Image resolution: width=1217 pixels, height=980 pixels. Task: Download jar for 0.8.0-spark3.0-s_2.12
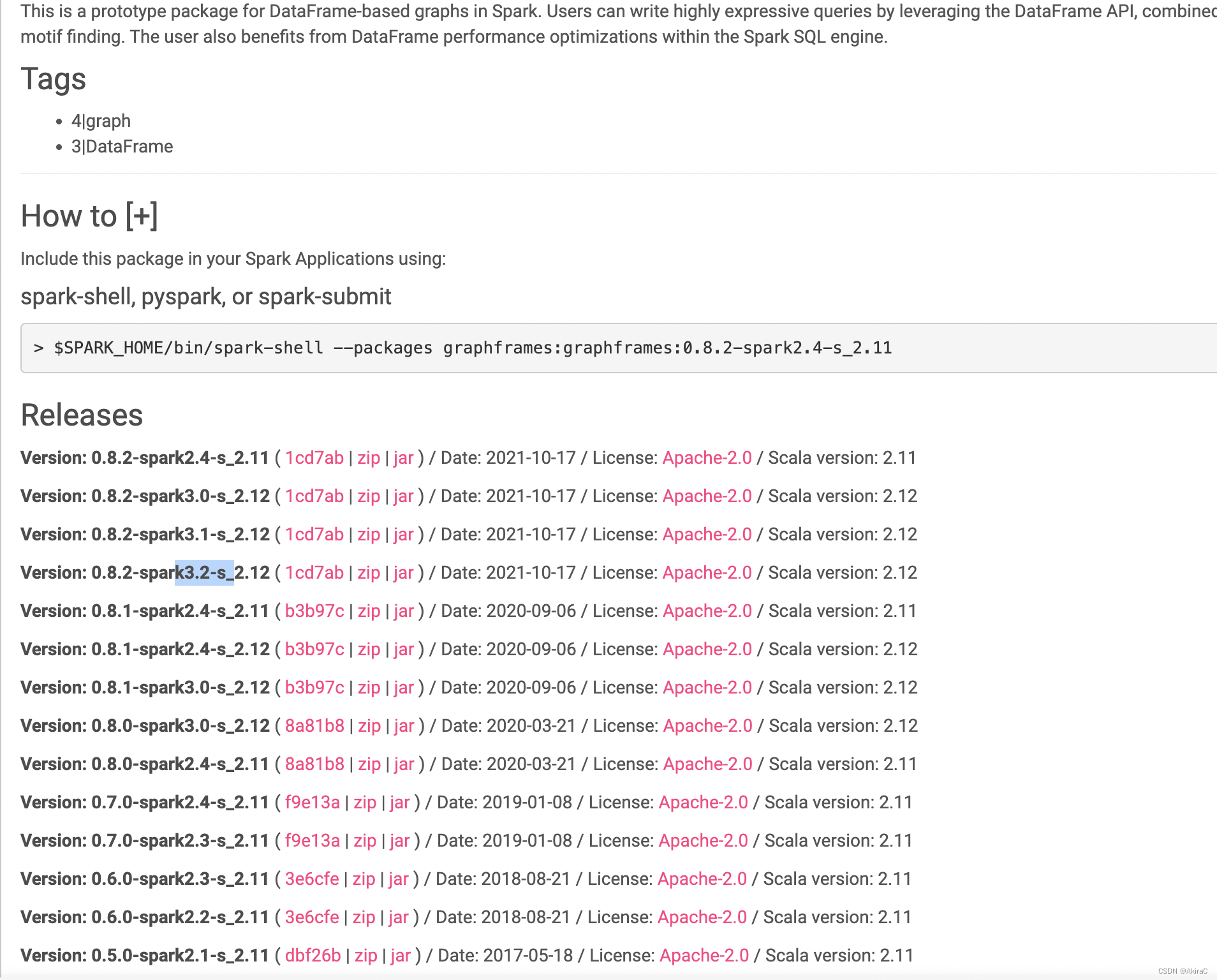405,726
